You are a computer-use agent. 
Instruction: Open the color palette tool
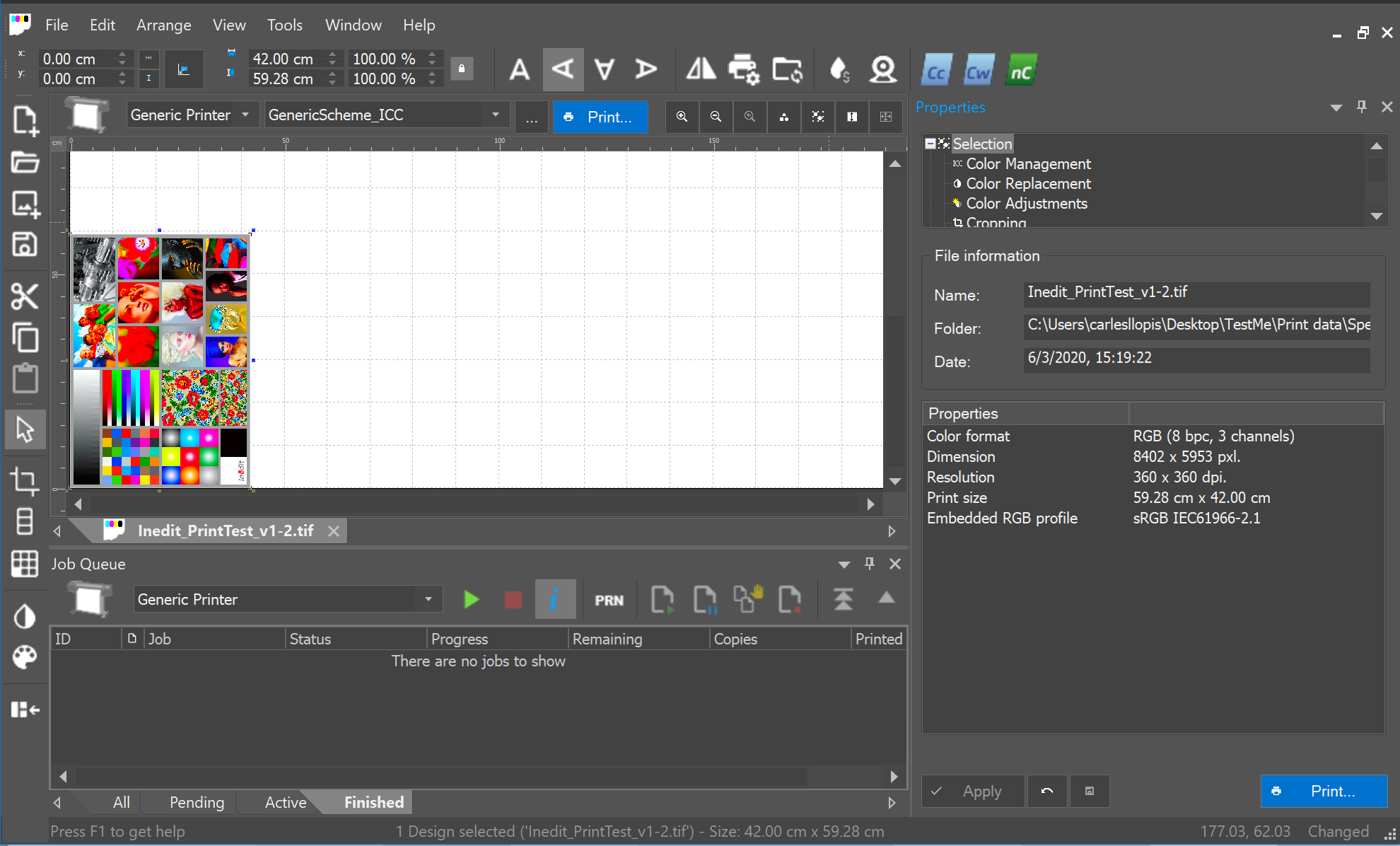click(x=25, y=657)
